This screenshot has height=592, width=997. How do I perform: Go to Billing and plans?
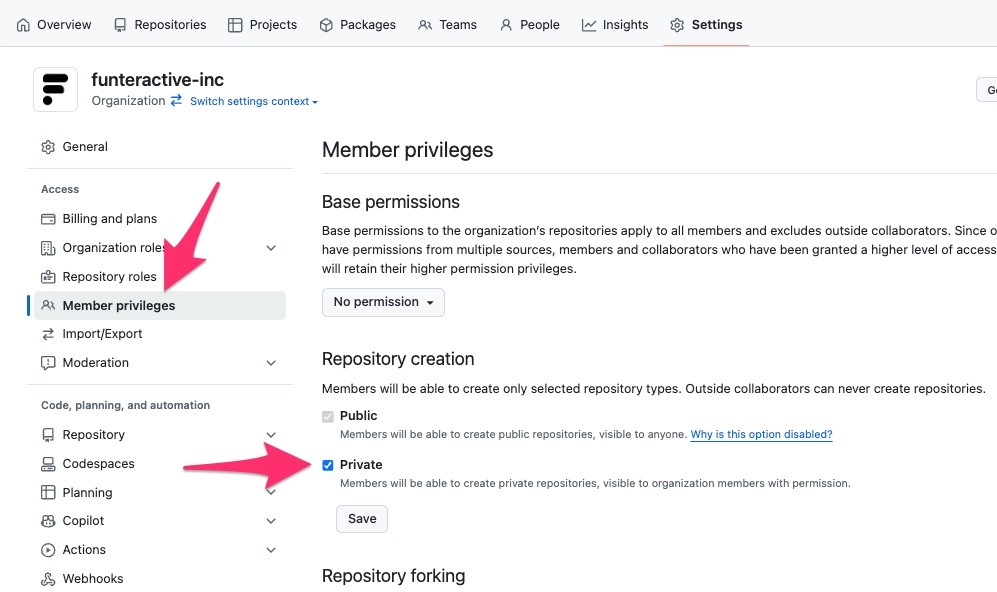[x=109, y=219]
